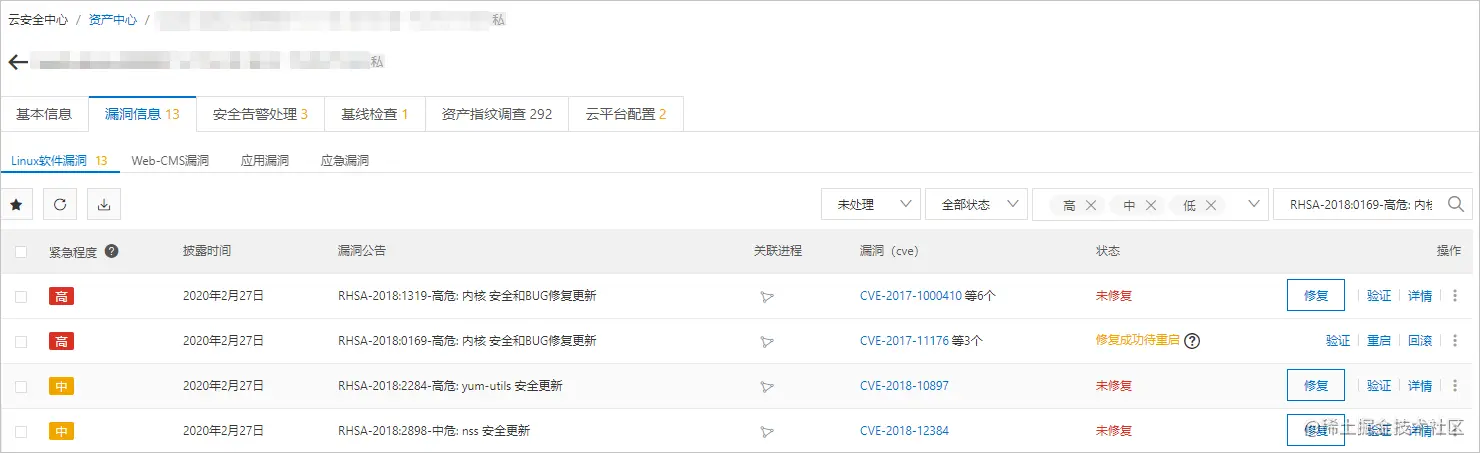Click the RHSA-2018:1319-高危 kernel announcement text
The width and height of the screenshot is (1480, 453).
coord(468,296)
